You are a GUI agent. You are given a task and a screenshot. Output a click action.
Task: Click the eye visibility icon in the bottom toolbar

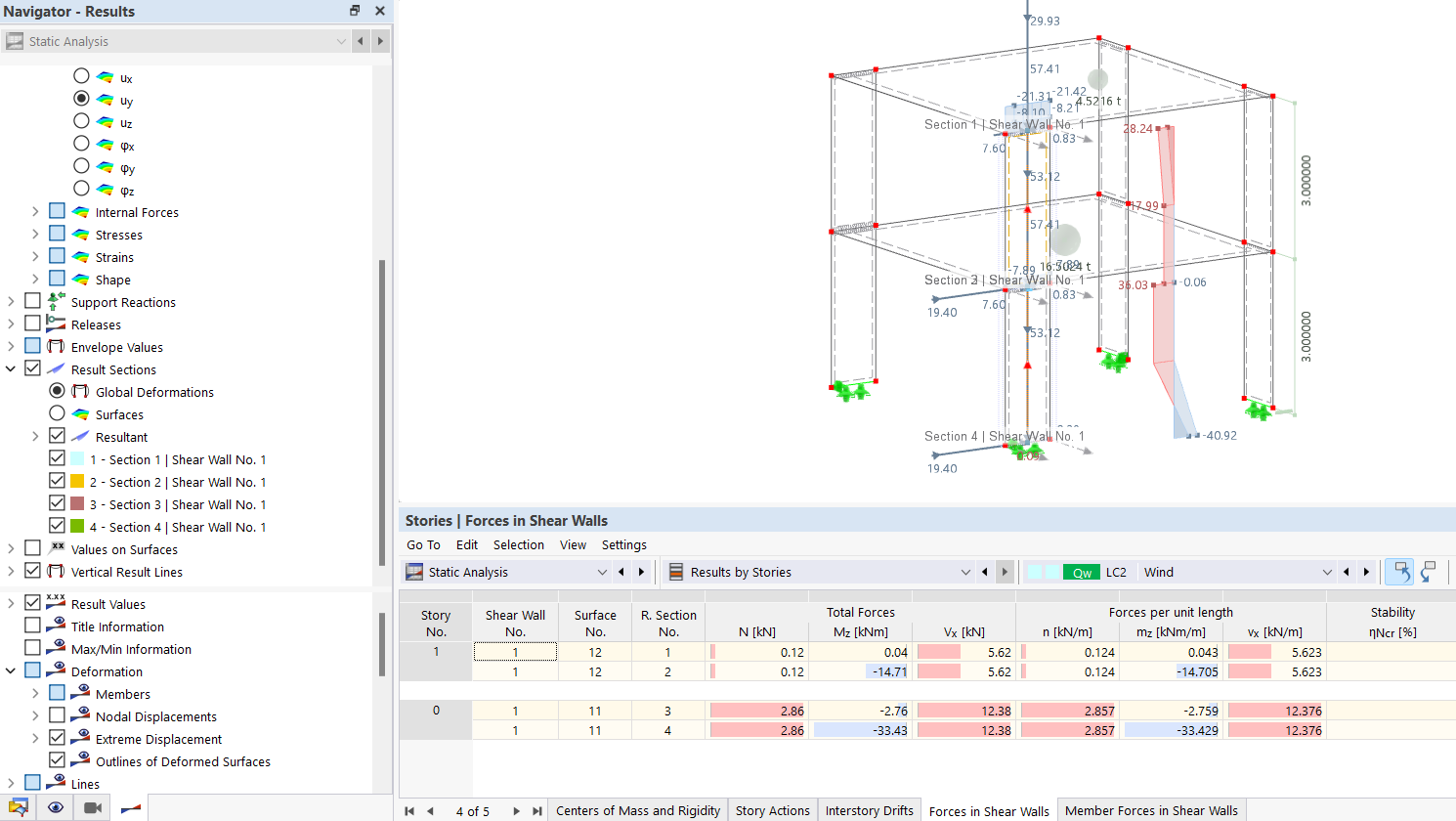tap(56, 807)
